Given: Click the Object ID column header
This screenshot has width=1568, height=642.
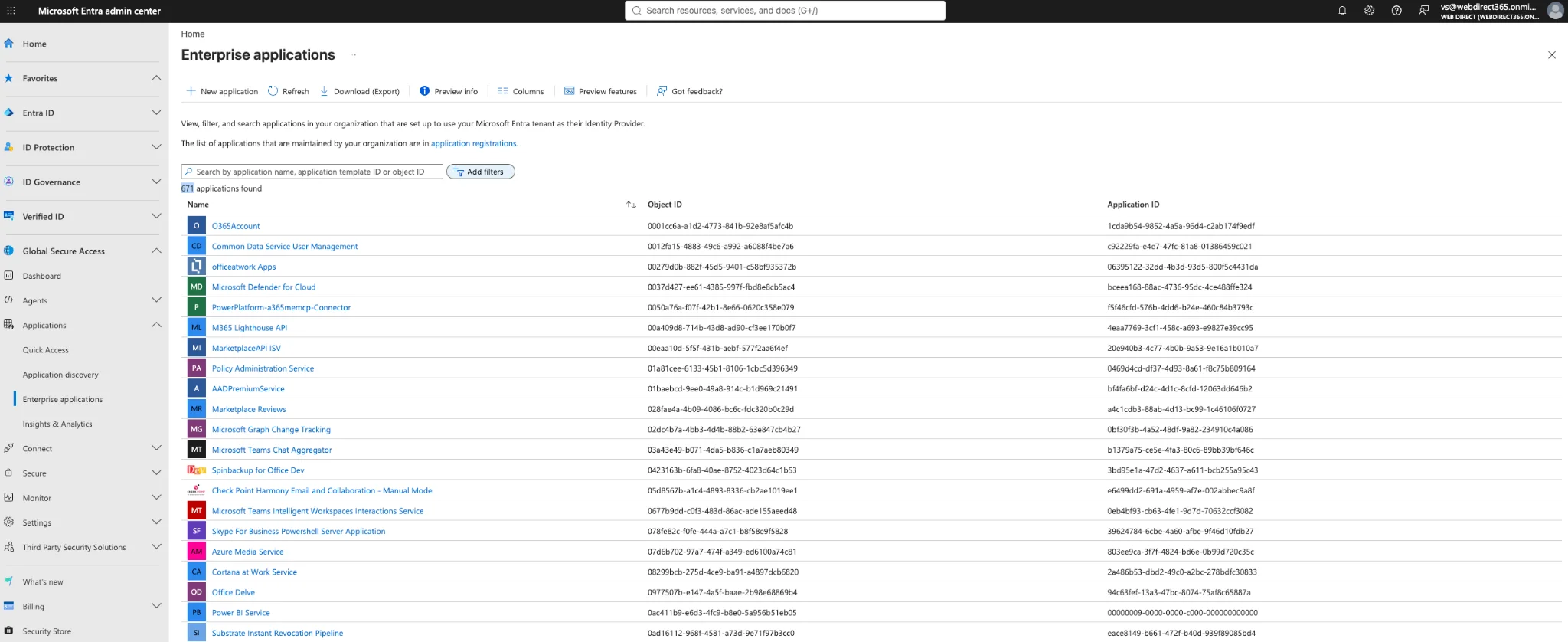Looking at the screenshot, I should [x=665, y=205].
